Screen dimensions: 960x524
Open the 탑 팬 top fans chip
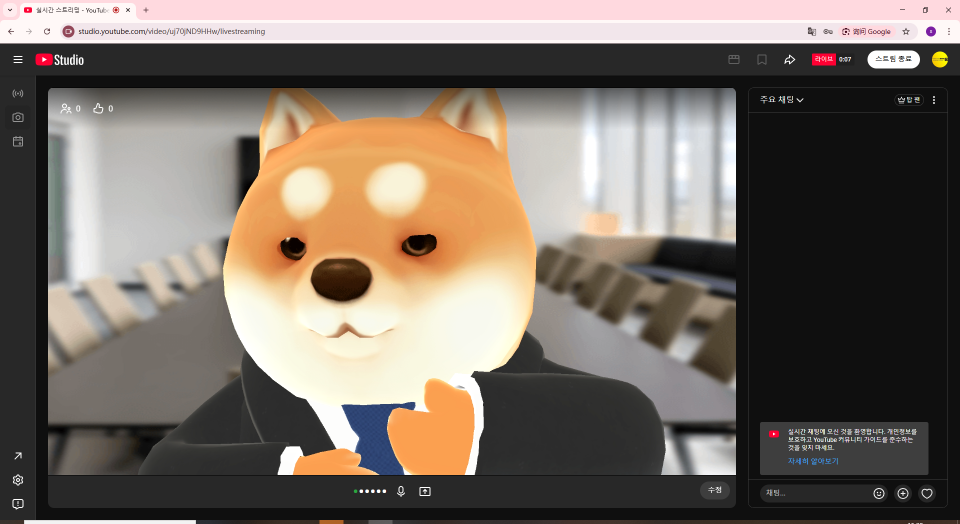[909, 100]
